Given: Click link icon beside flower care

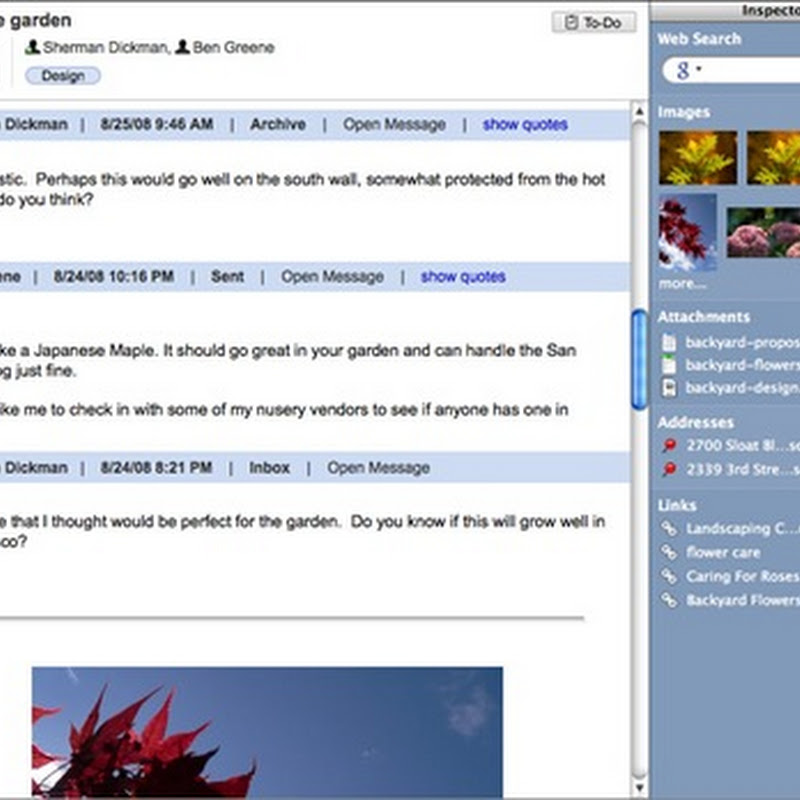Looking at the screenshot, I should (669, 552).
